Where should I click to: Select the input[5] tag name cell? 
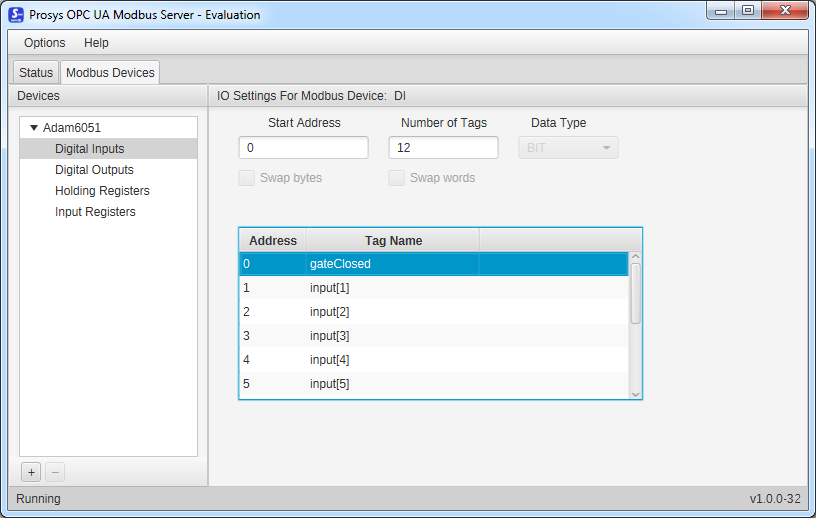393,384
